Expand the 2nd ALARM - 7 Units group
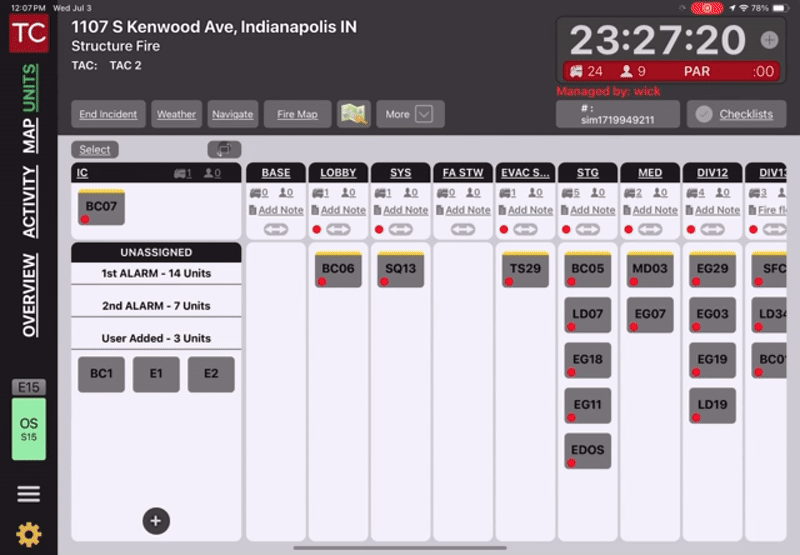This screenshot has height=555, width=800. coord(156,306)
